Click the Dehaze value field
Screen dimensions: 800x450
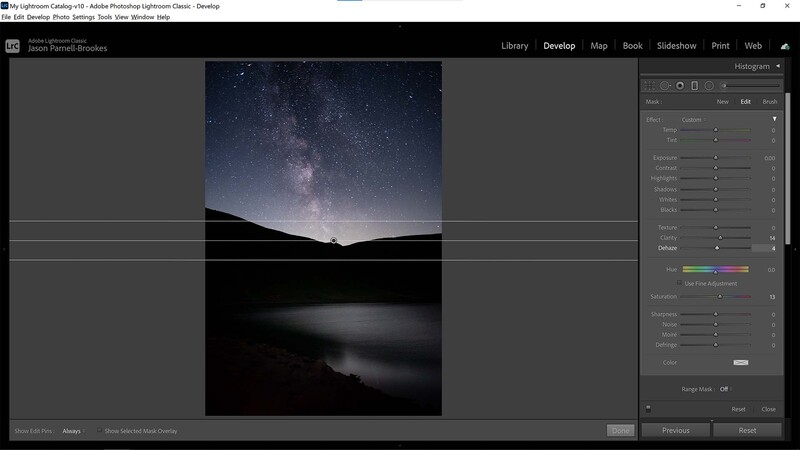tap(764, 248)
